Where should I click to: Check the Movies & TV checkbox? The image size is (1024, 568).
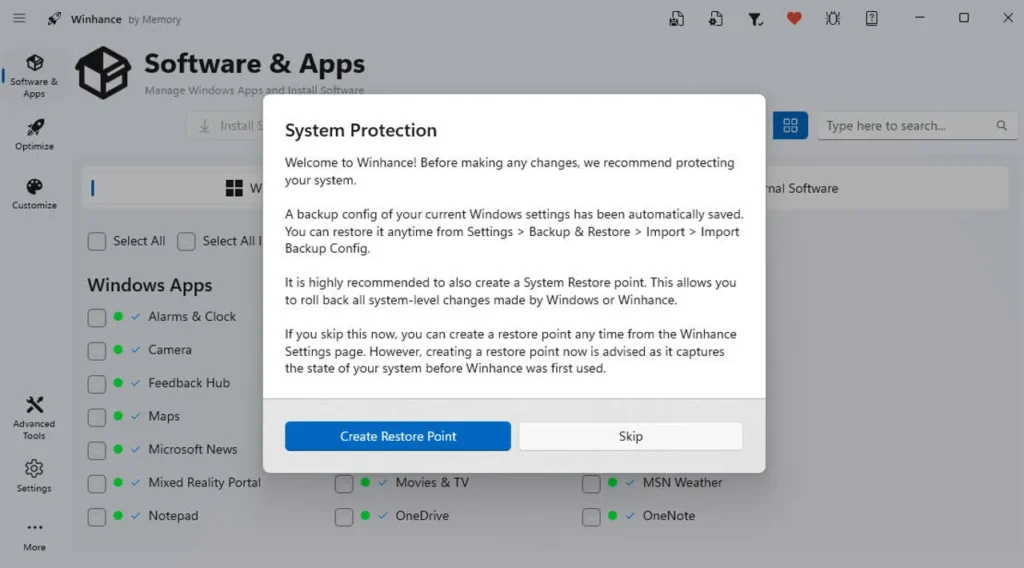coord(344,484)
